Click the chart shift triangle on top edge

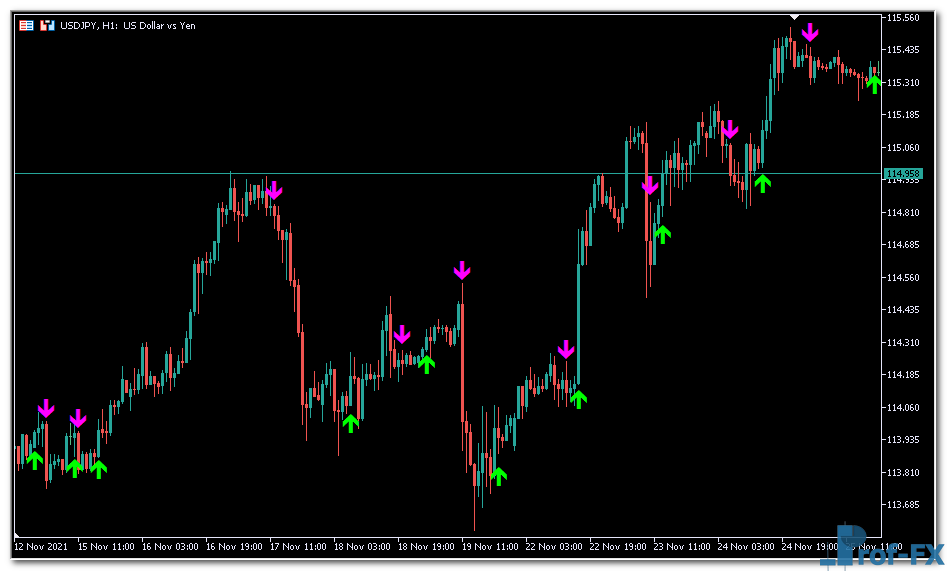point(794,17)
